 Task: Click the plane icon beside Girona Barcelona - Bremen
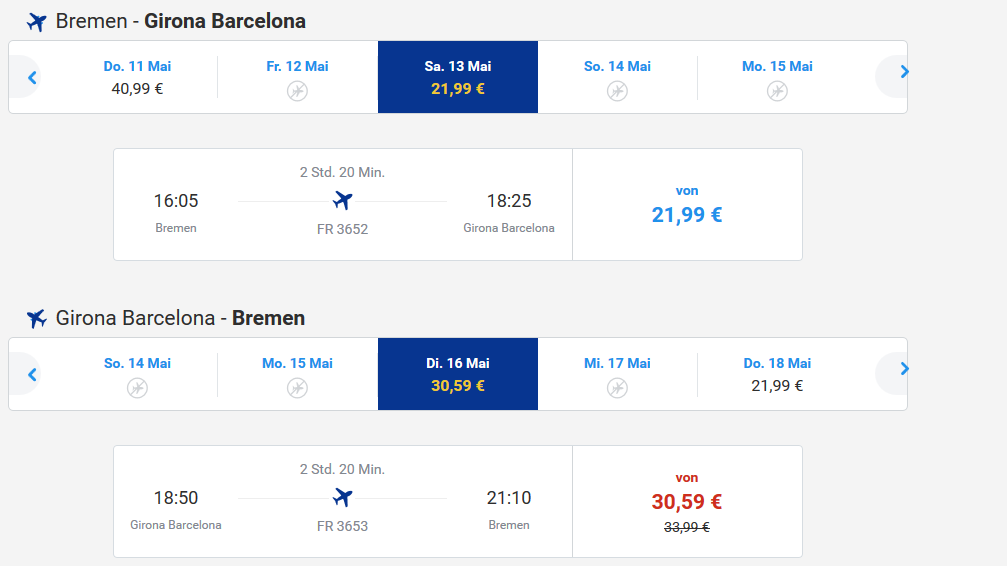[x=37, y=319]
